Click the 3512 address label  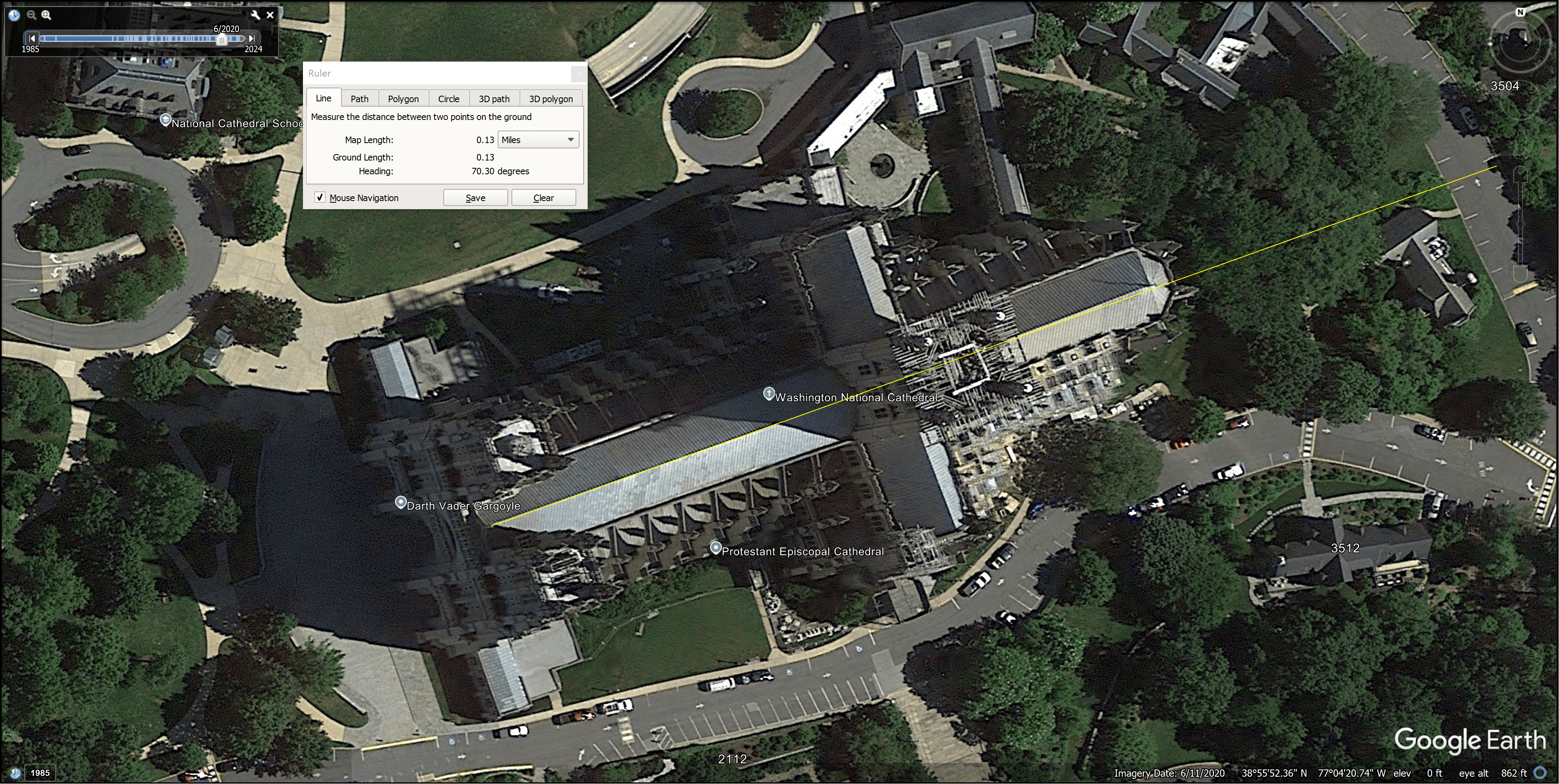[x=1345, y=548]
